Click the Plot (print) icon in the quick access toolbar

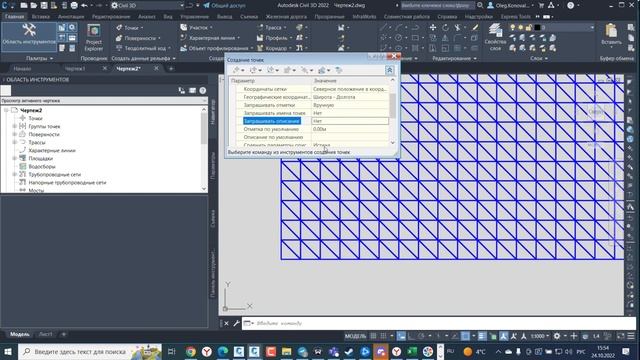[x=74, y=6]
